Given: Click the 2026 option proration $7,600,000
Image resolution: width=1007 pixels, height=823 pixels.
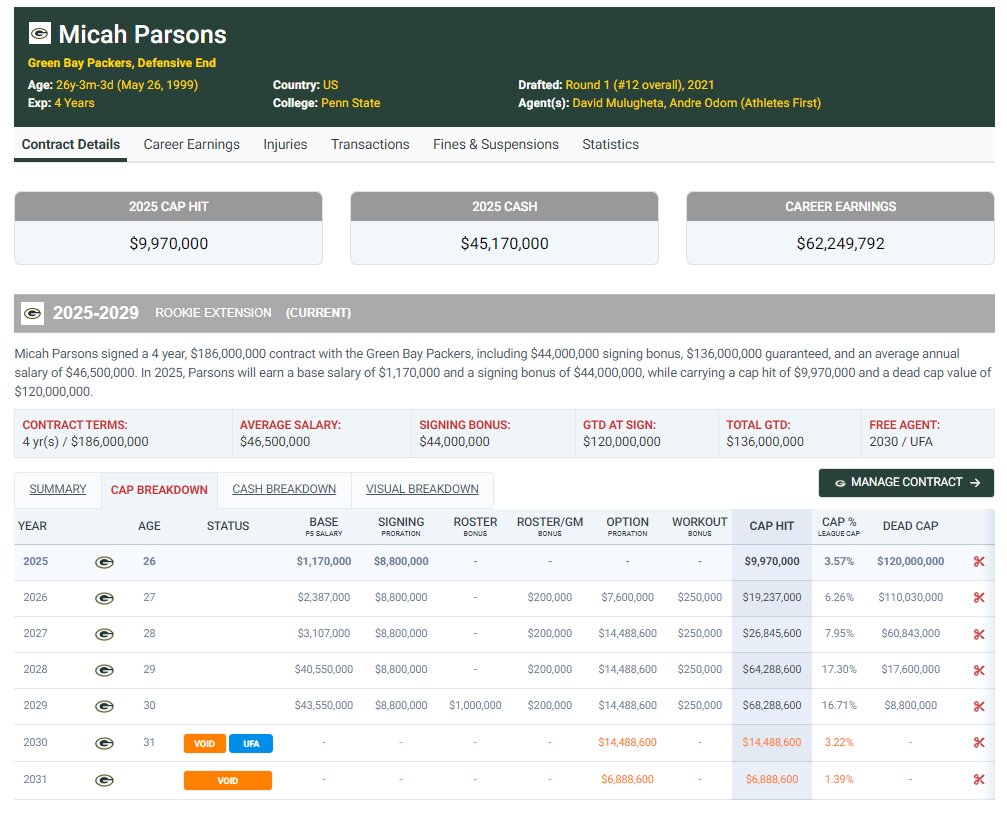Looking at the screenshot, I should point(627,597).
